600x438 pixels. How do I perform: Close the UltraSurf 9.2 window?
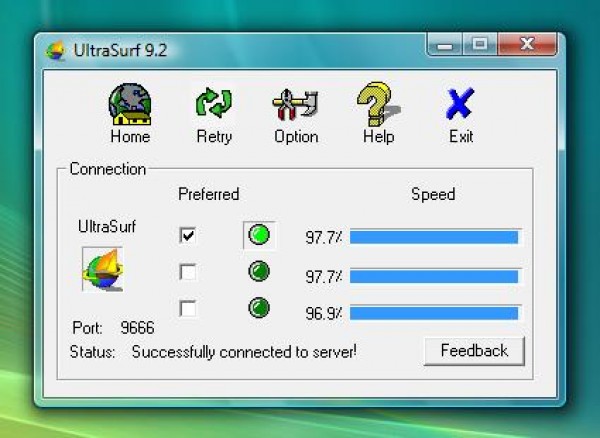527,44
